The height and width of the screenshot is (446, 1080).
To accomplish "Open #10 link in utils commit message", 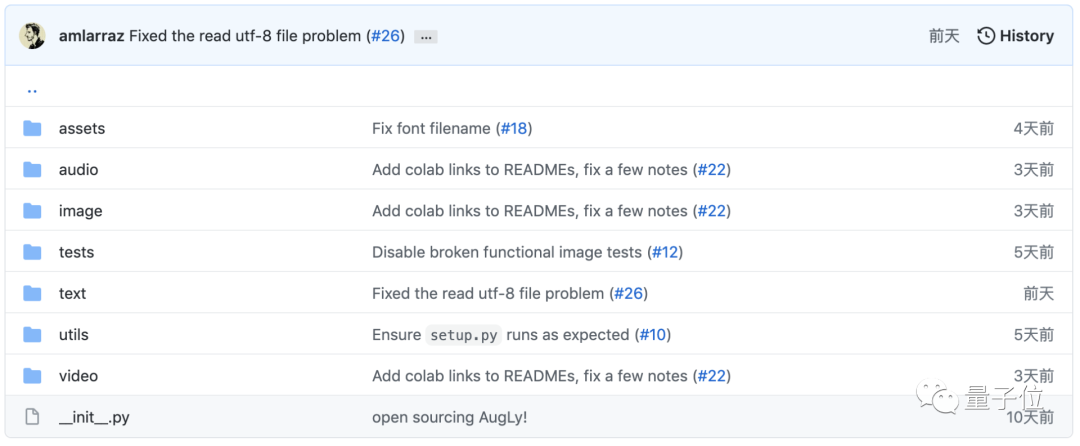I will pos(653,334).
